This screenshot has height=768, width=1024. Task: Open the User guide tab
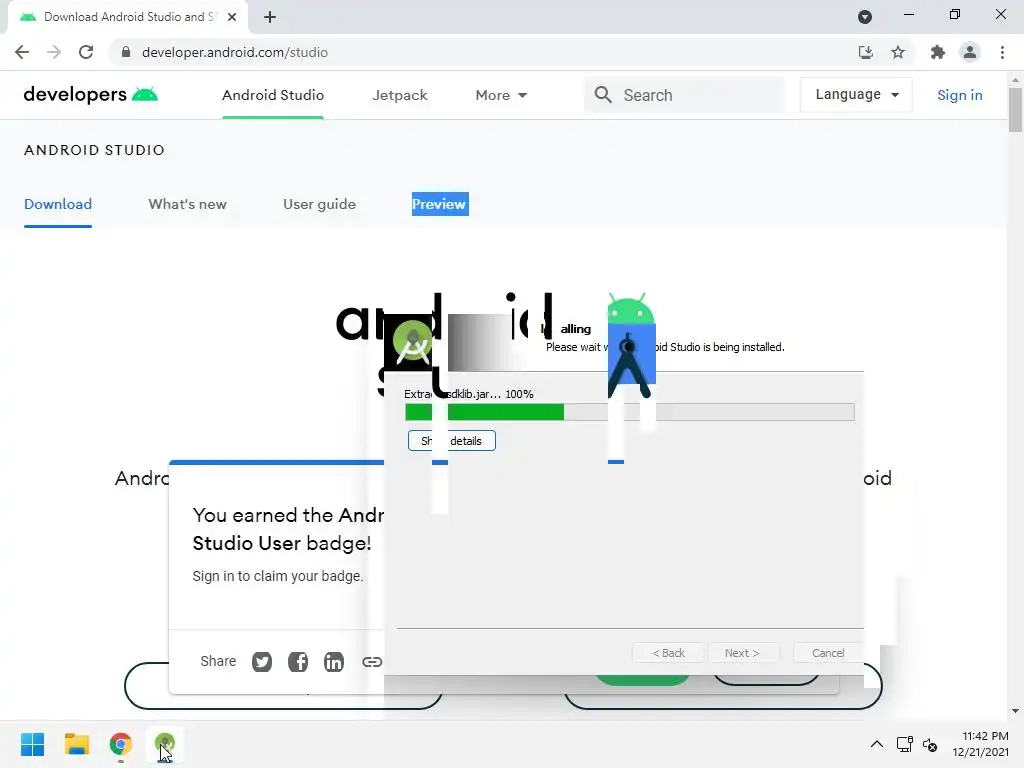click(319, 204)
